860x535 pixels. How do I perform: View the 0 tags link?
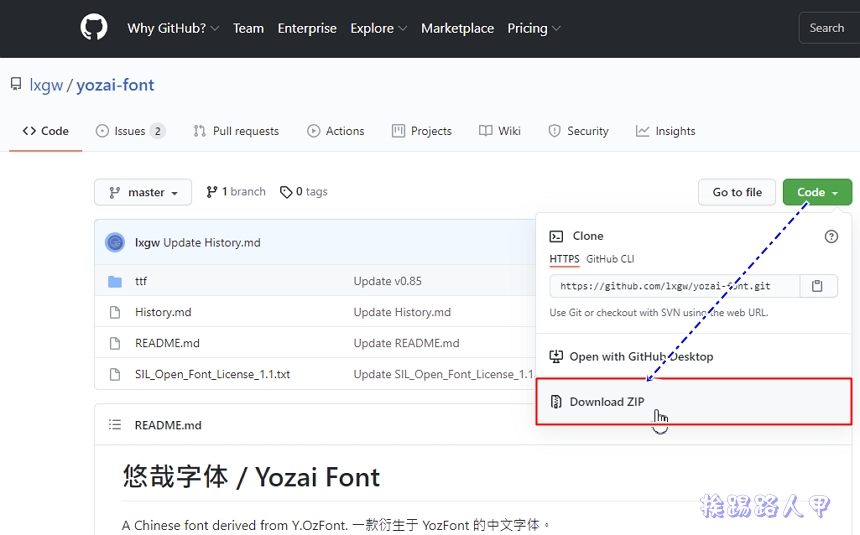click(303, 192)
